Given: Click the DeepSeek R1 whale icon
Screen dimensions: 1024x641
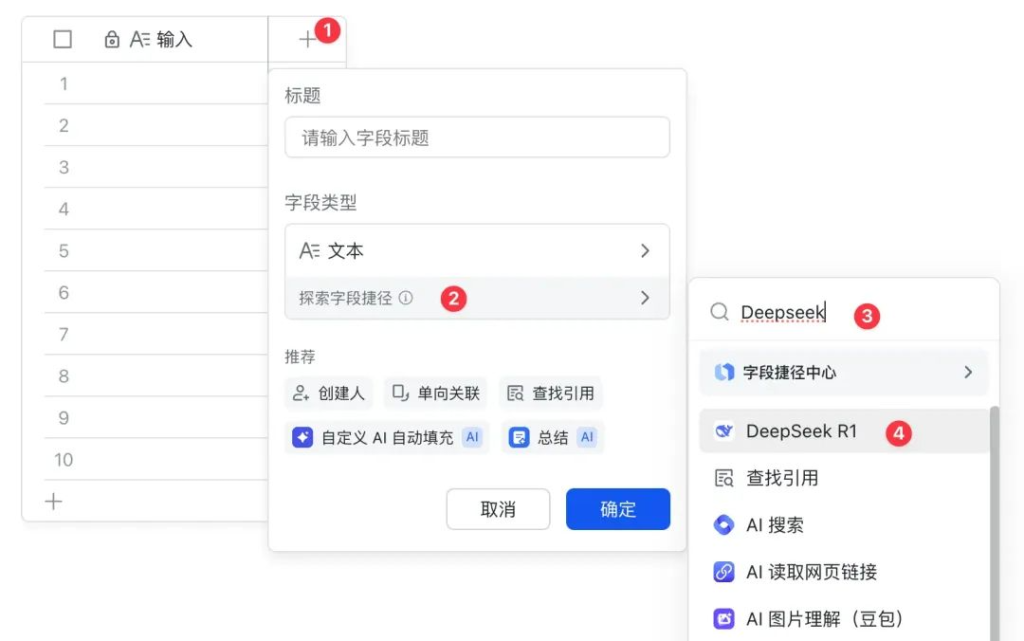Looking at the screenshot, I should (724, 432).
